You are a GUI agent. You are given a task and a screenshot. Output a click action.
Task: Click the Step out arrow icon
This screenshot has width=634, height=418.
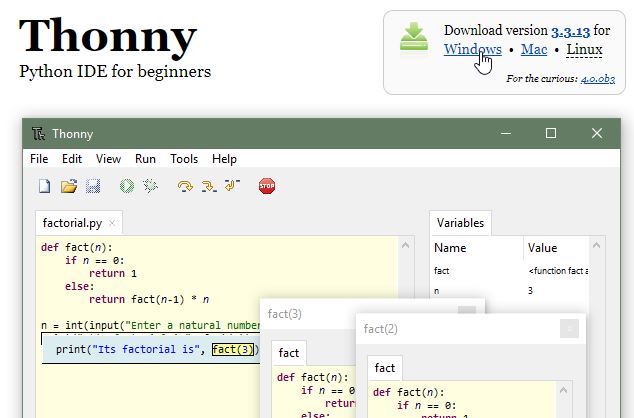click(x=233, y=186)
